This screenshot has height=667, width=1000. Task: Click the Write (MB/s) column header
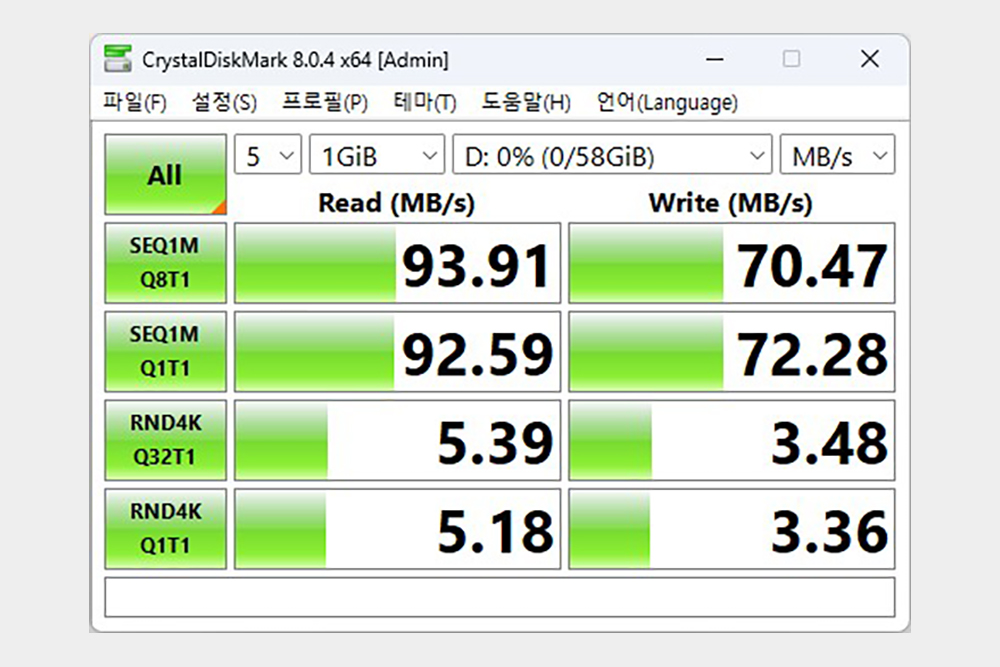[x=731, y=203]
